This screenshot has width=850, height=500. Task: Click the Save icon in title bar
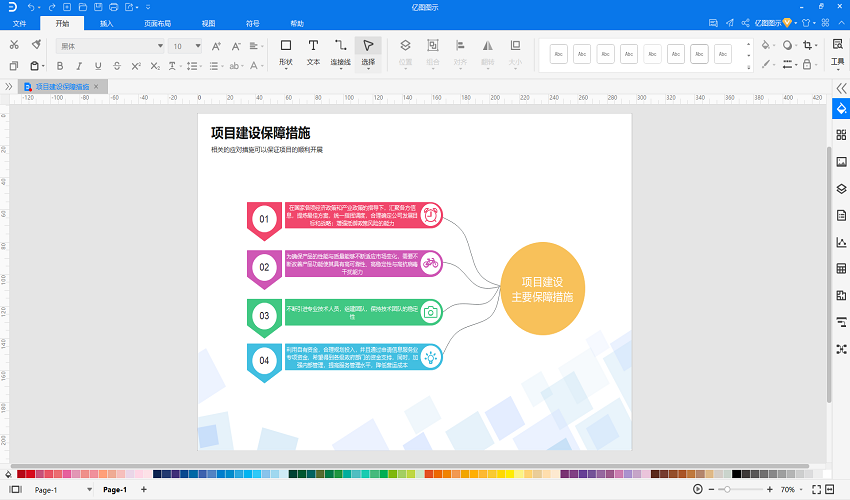(98, 7)
